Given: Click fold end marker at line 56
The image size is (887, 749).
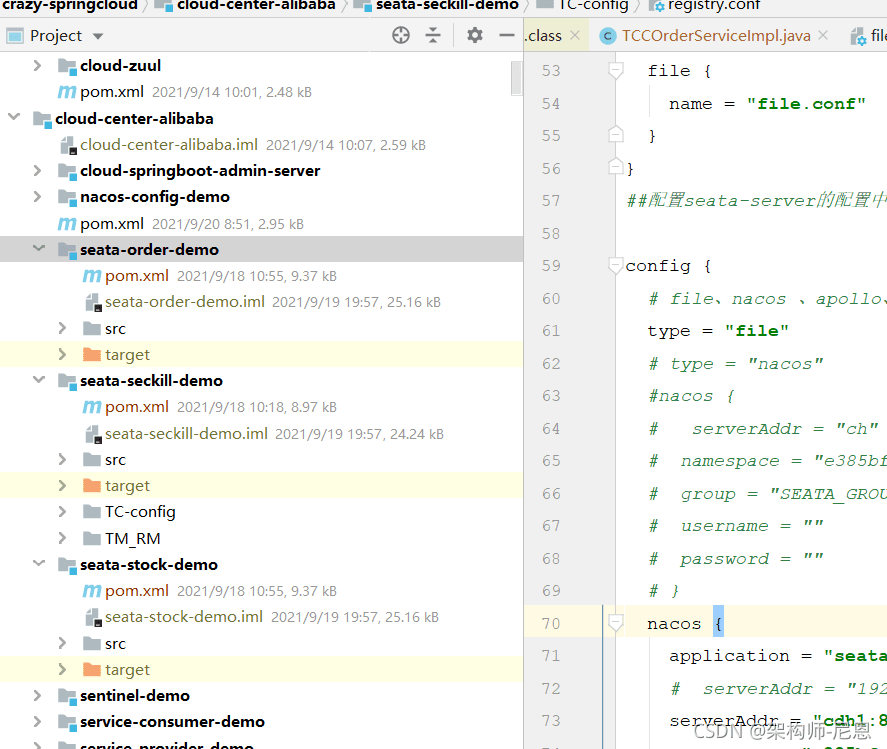Looking at the screenshot, I should (615, 167).
